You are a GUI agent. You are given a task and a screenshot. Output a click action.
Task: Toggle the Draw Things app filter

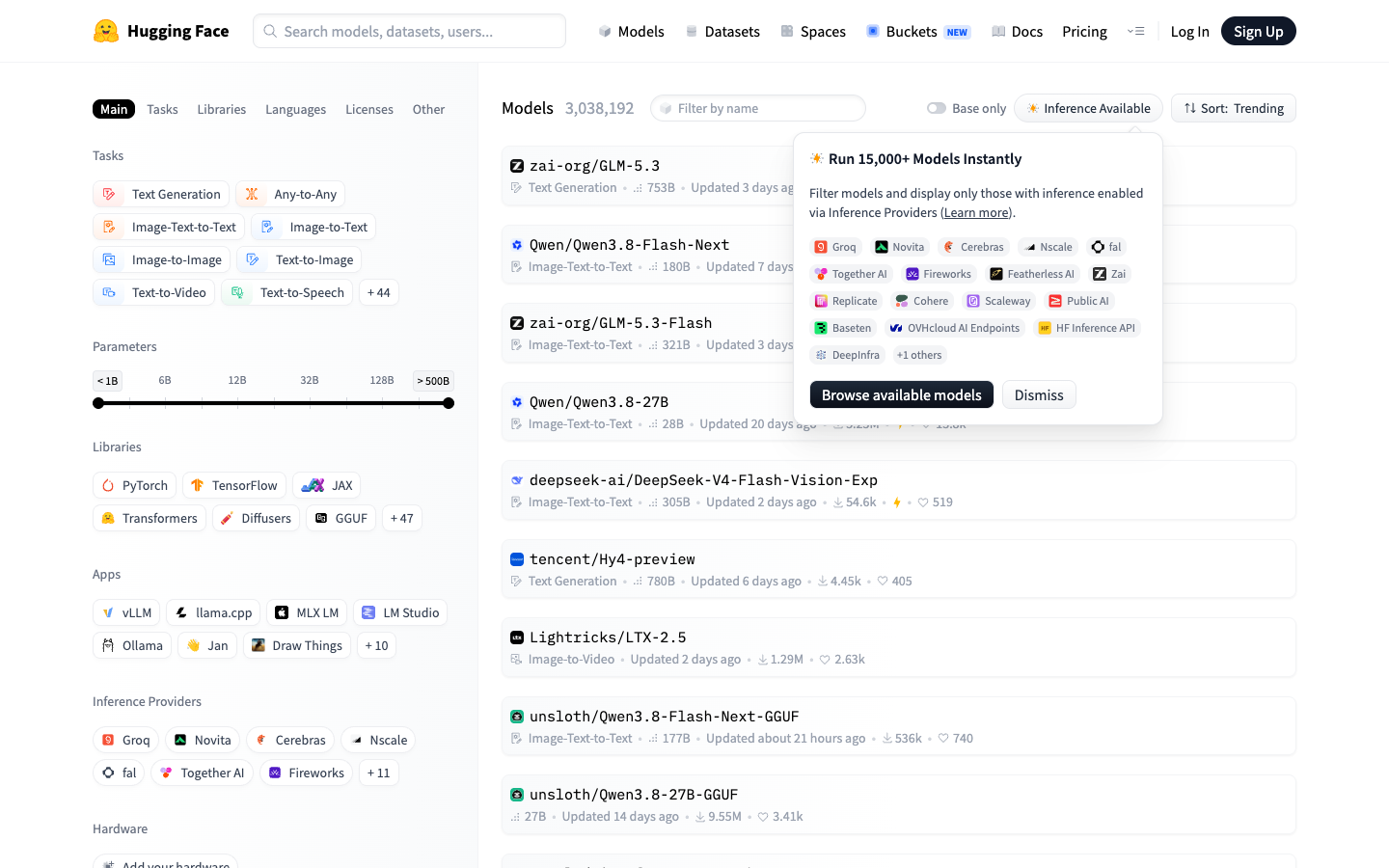(297, 645)
